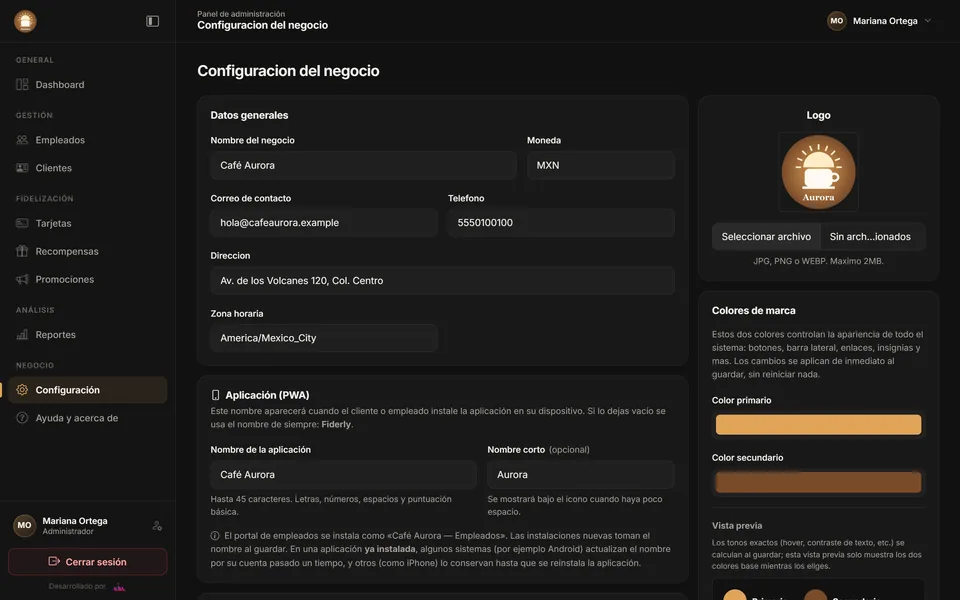Image resolution: width=960 pixels, height=600 pixels.
Task: Click the Clientes ID card icon
Action: [x=22, y=168]
